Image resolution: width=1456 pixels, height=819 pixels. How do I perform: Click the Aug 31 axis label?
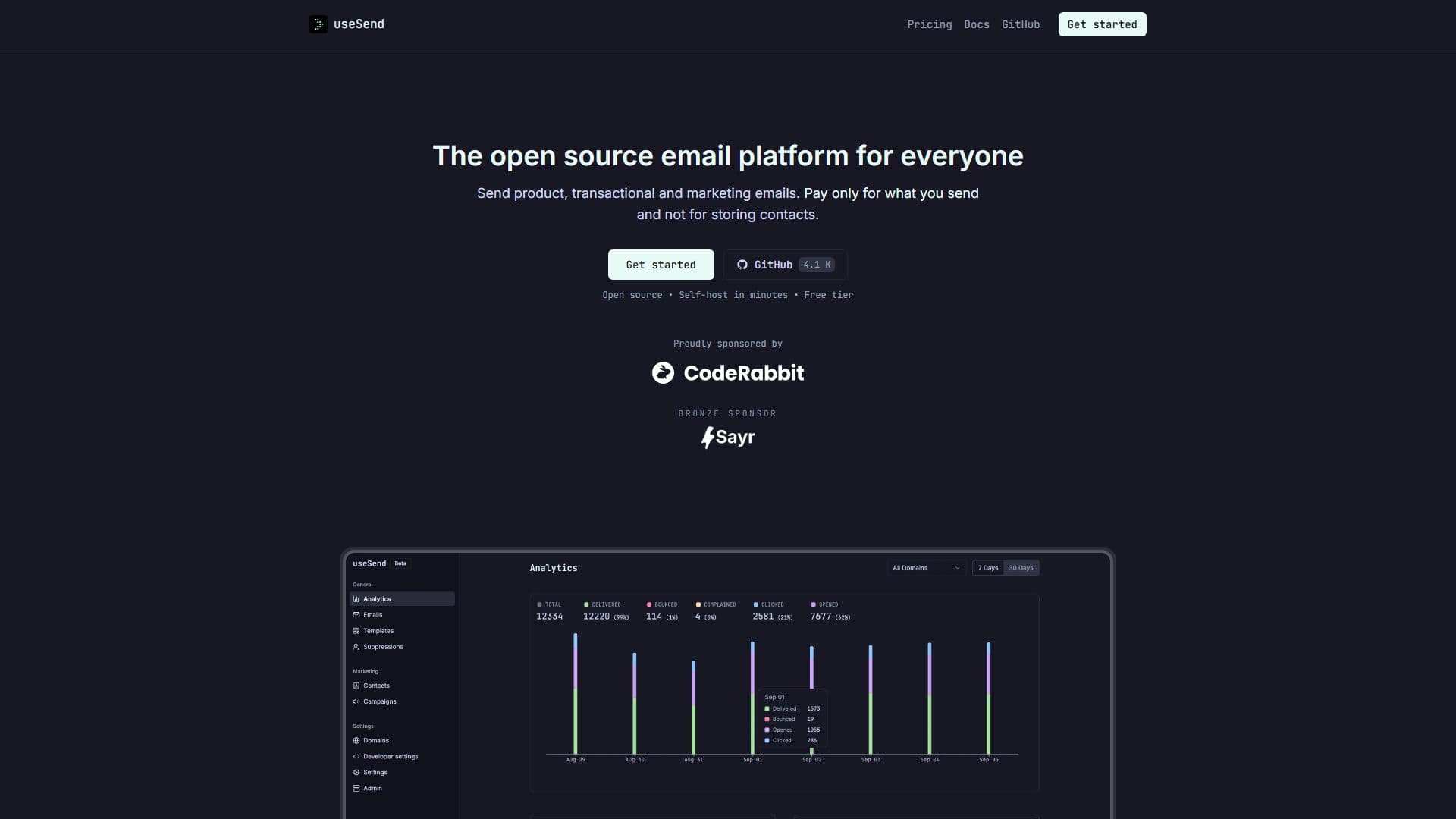click(693, 760)
